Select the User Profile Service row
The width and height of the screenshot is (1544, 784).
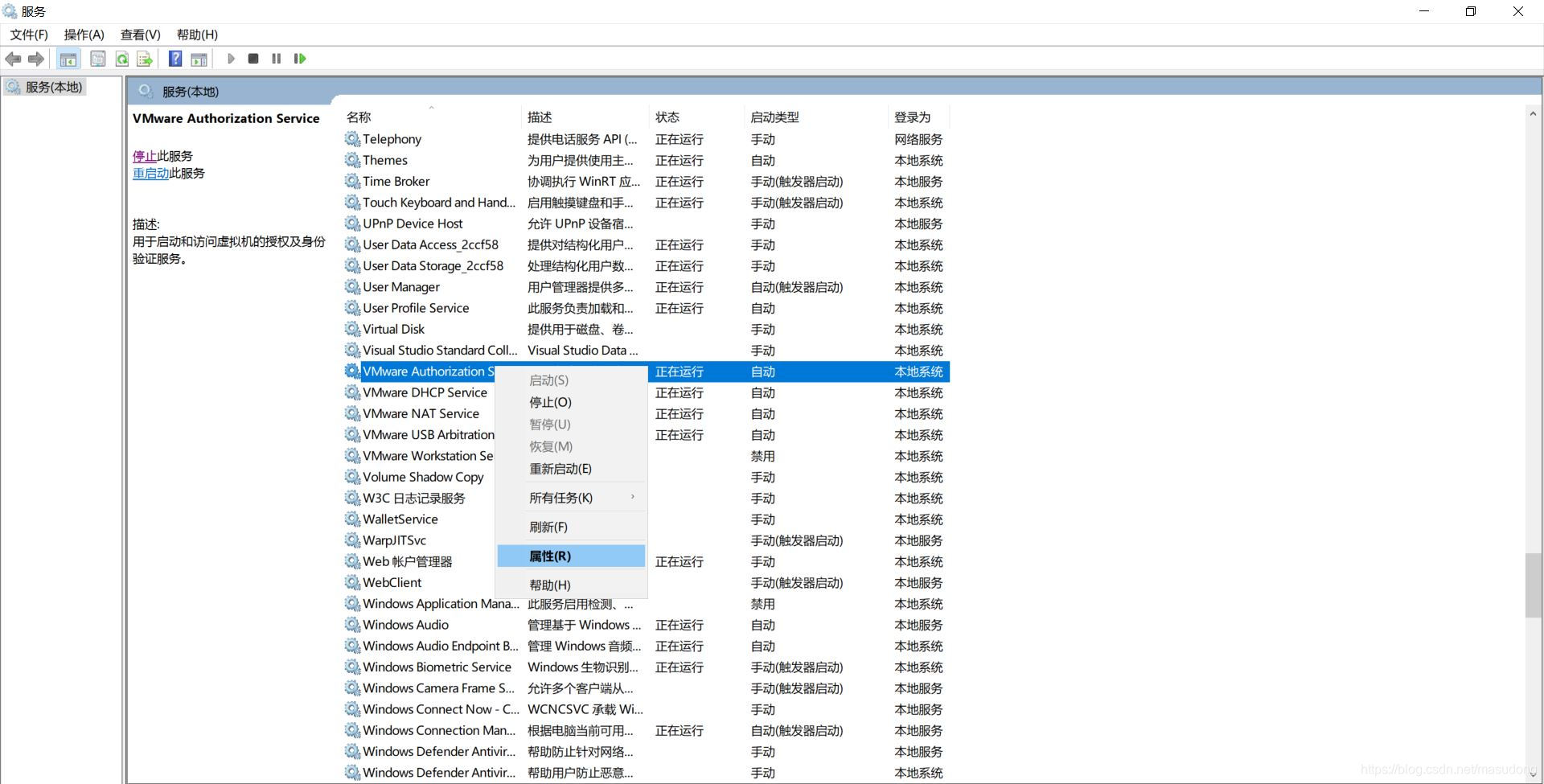(646, 308)
